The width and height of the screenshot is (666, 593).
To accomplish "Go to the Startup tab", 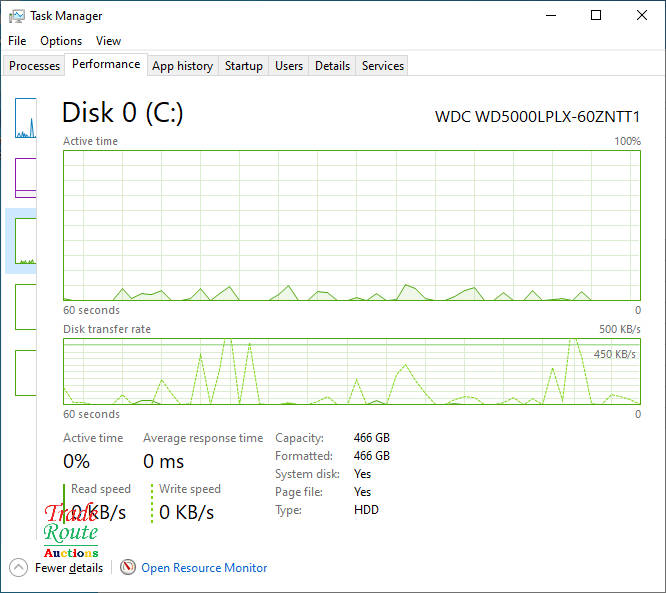I will pos(243,66).
